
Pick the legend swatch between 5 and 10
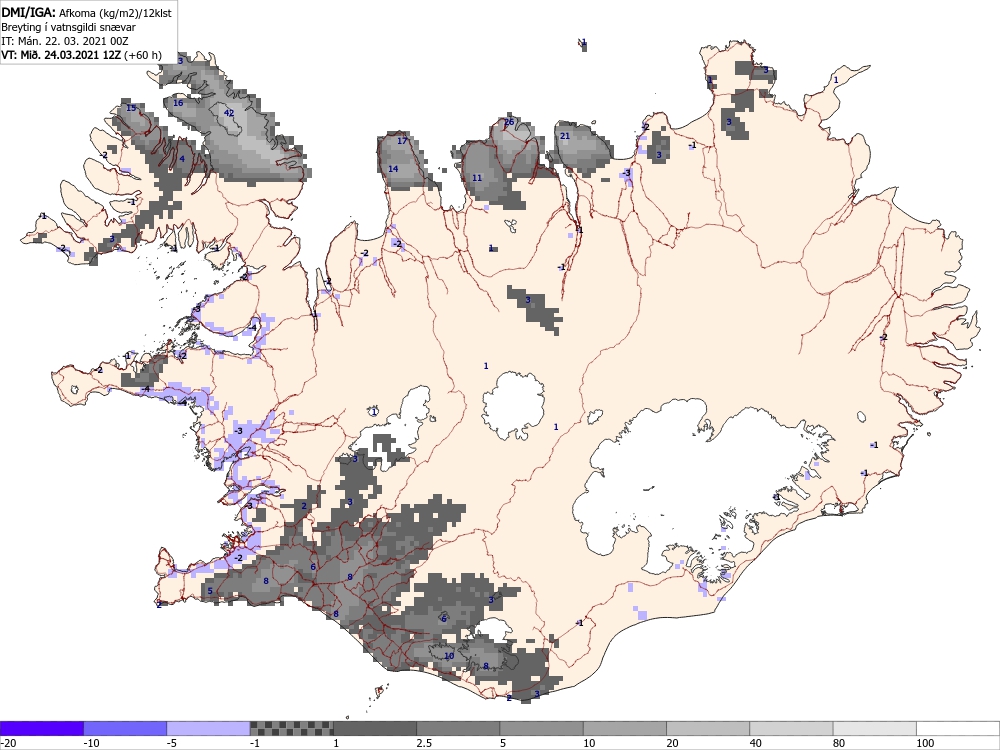pos(541,728)
